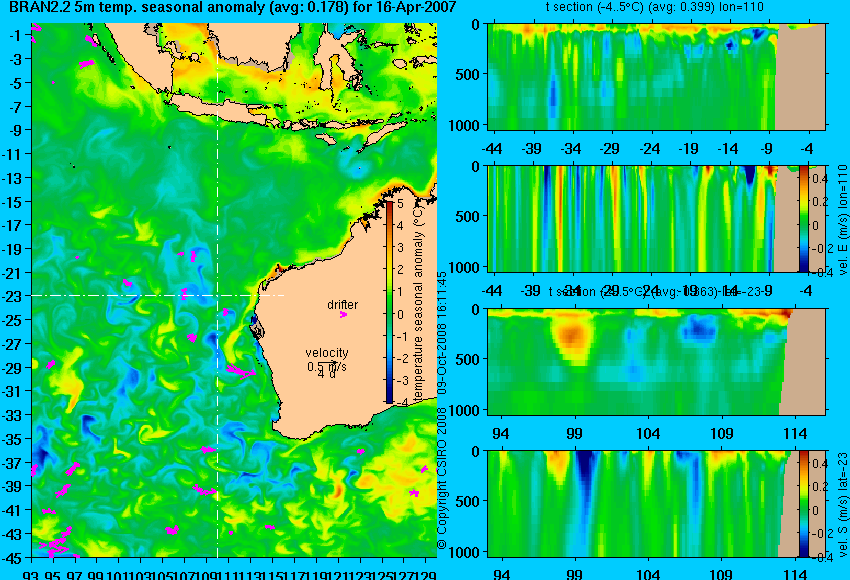Screen dimensions: 850x580
Task: Open the lon=110 temperature section plot
Action: pos(656,76)
